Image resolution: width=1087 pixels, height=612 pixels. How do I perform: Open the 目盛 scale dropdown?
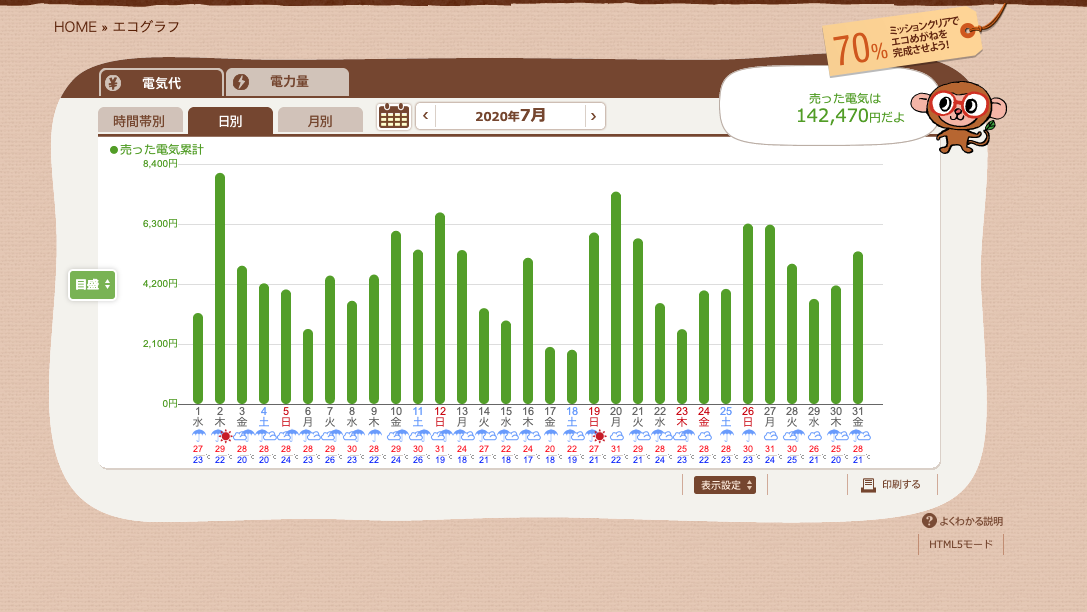point(92,285)
